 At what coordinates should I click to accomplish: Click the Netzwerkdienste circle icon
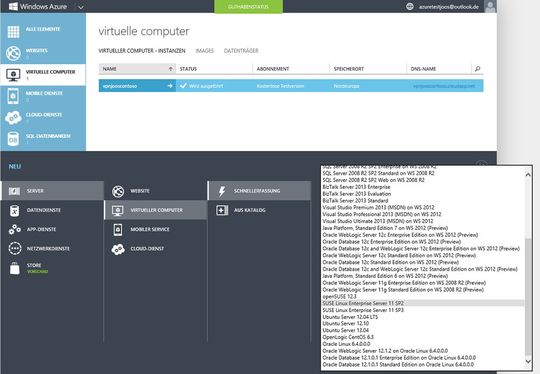(15, 248)
